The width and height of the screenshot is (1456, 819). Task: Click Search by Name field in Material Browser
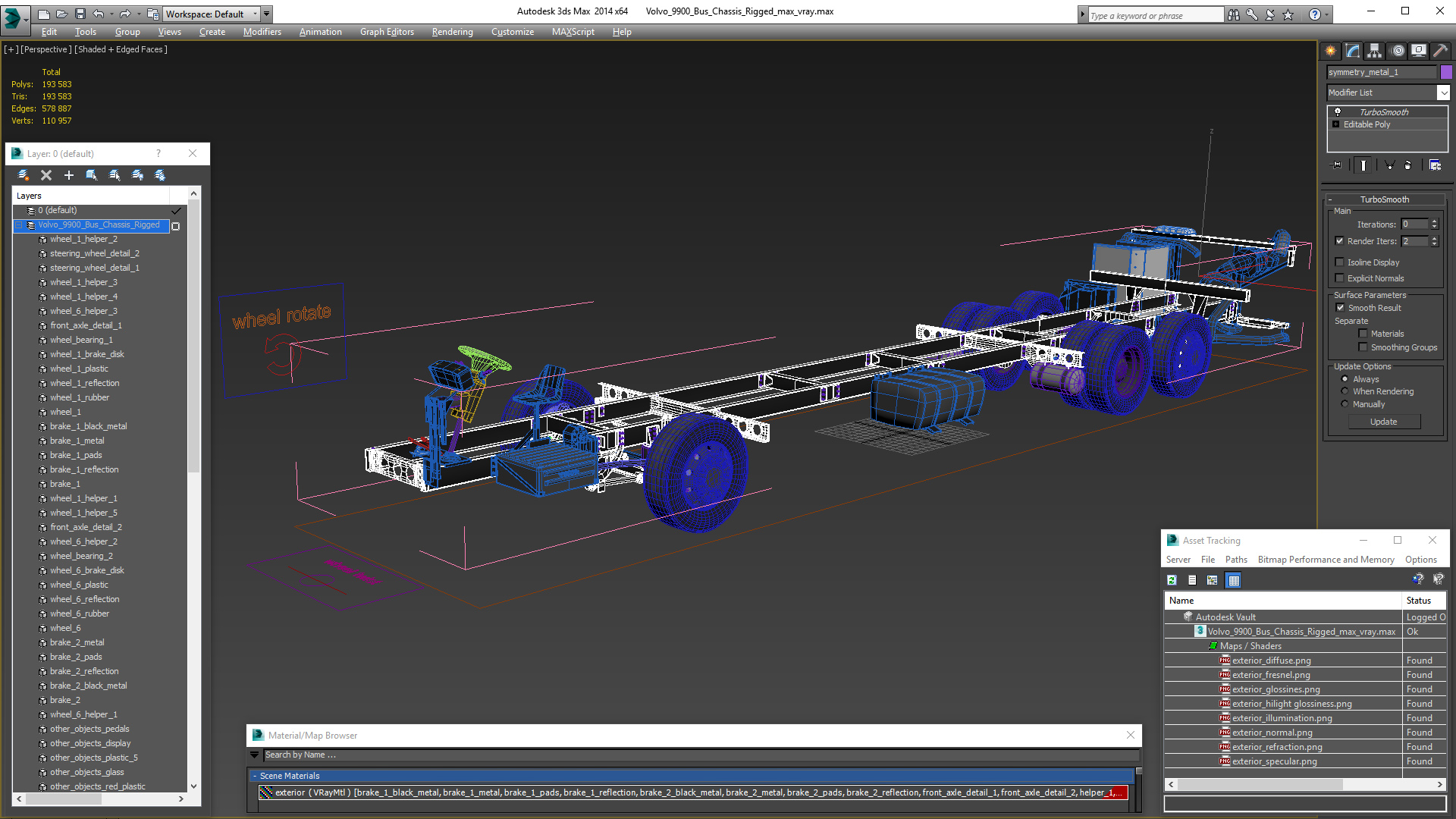pos(701,755)
